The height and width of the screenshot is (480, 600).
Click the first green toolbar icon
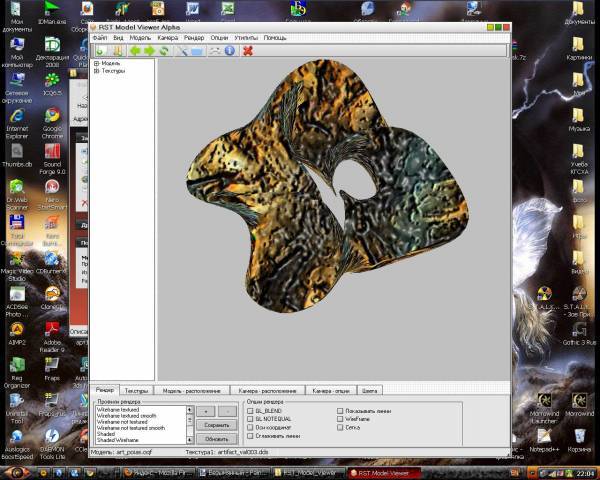[x=100, y=50]
